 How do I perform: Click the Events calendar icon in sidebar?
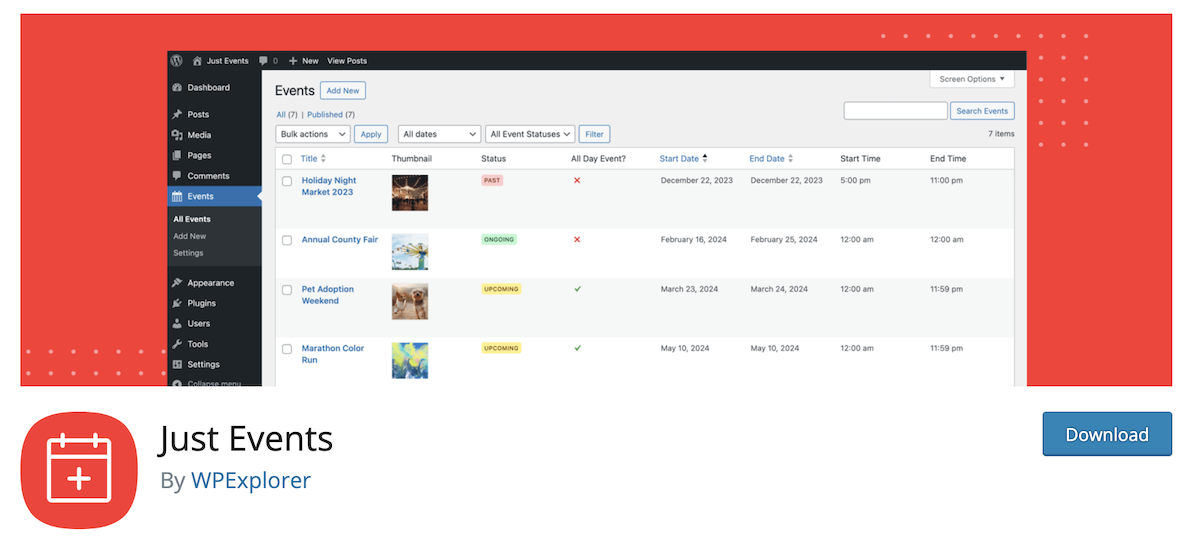click(x=177, y=196)
